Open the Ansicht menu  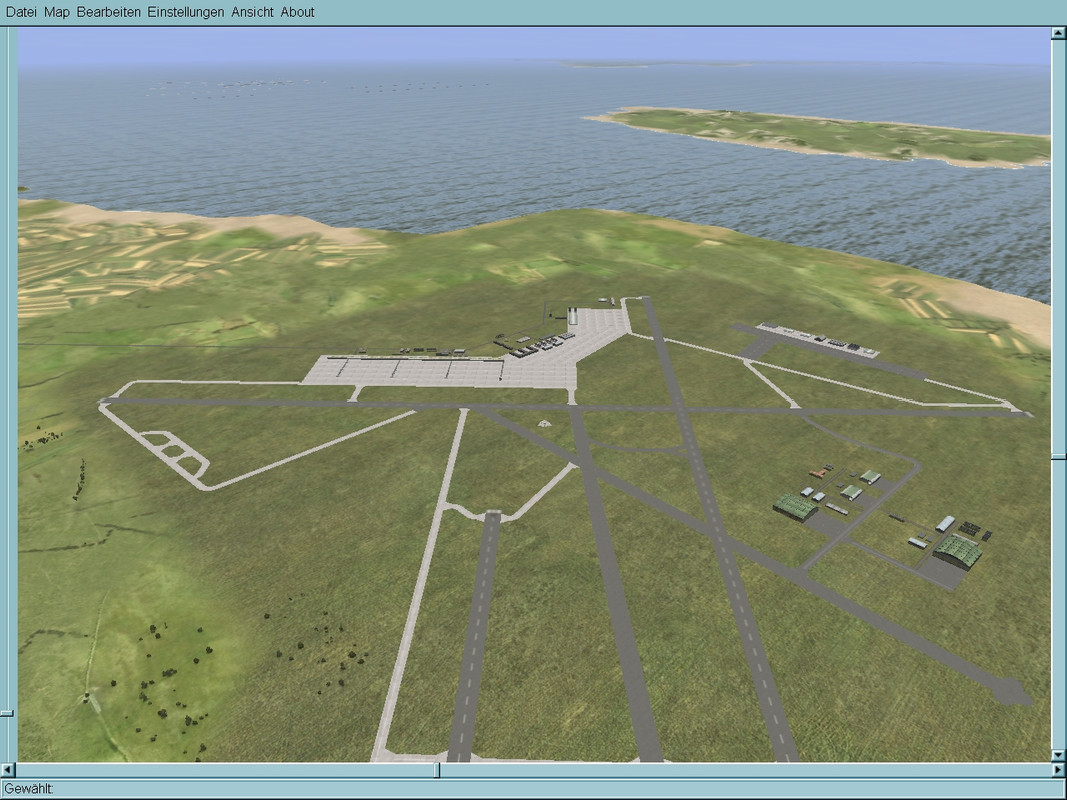(x=252, y=12)
